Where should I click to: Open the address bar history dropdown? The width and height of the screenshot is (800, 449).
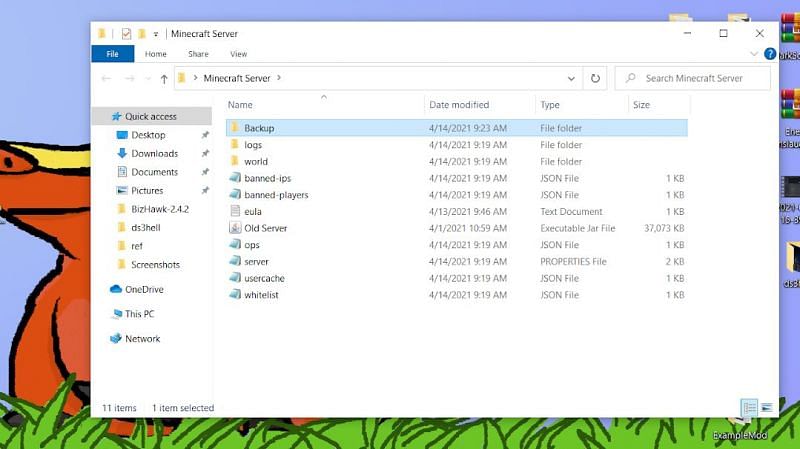coord(571,78)
